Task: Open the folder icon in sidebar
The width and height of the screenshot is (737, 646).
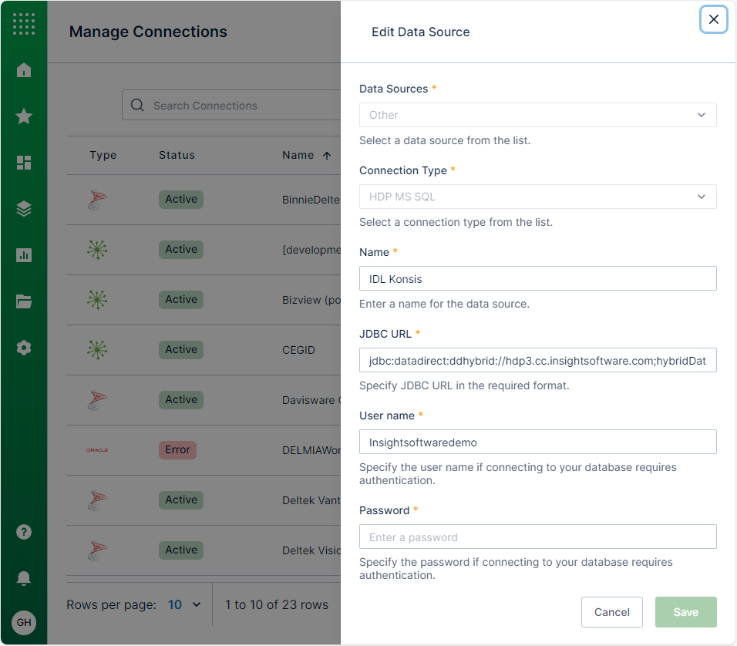Action: (x=24, y=301)
